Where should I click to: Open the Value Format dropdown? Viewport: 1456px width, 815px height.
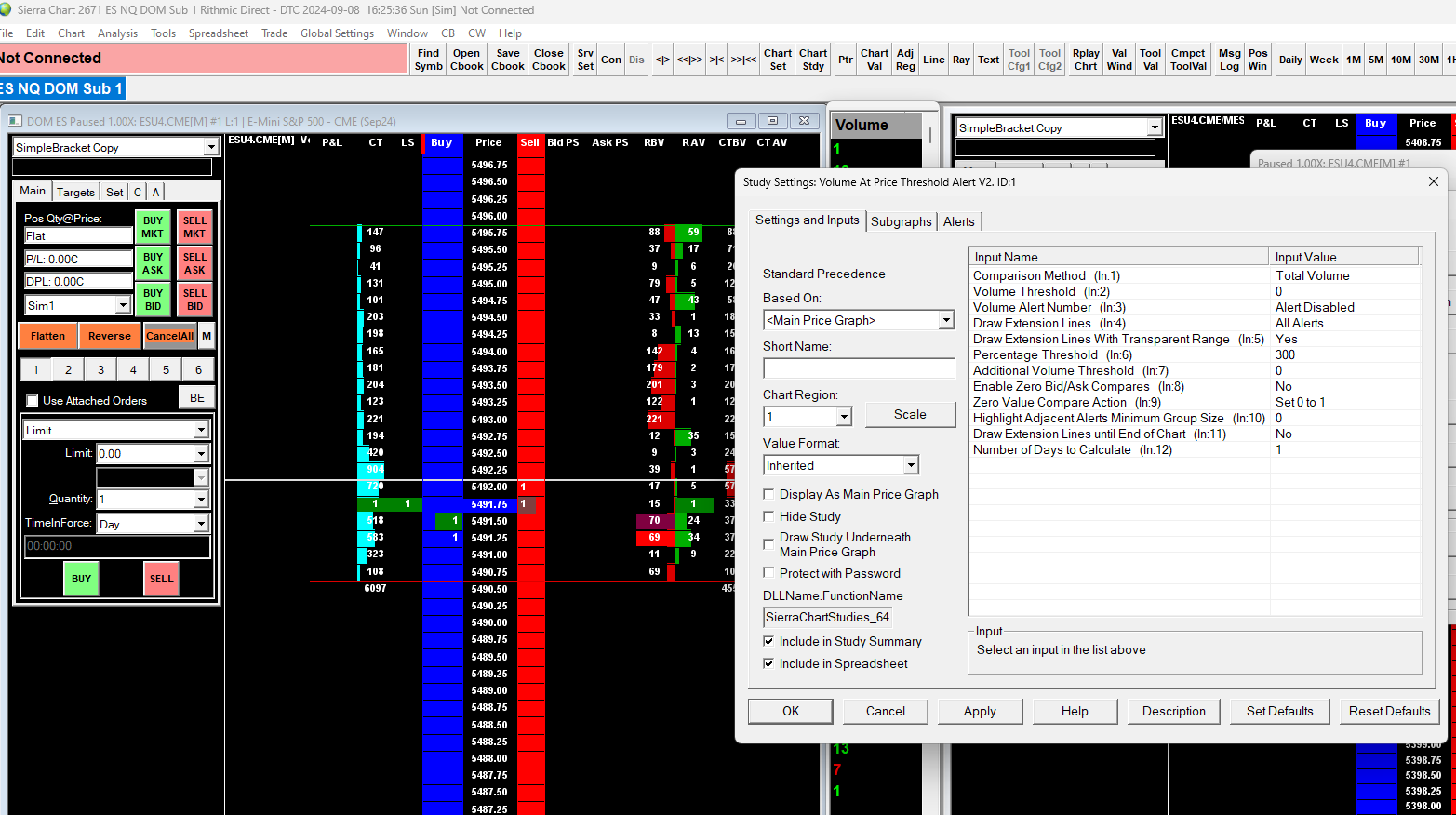coord(911,465)
